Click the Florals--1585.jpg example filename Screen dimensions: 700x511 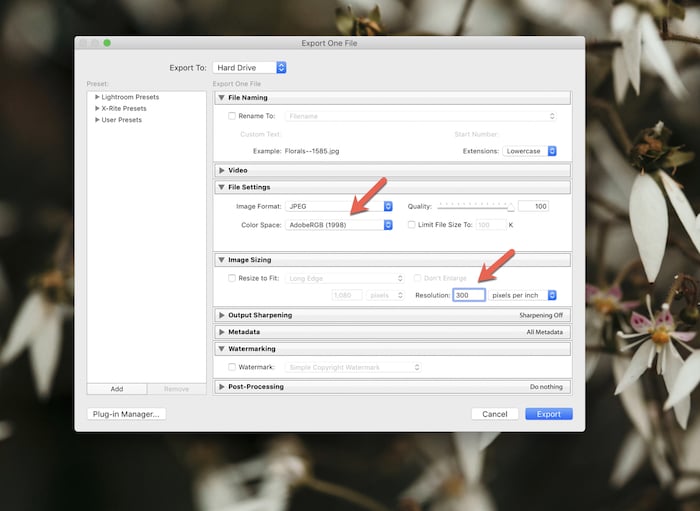312,151
